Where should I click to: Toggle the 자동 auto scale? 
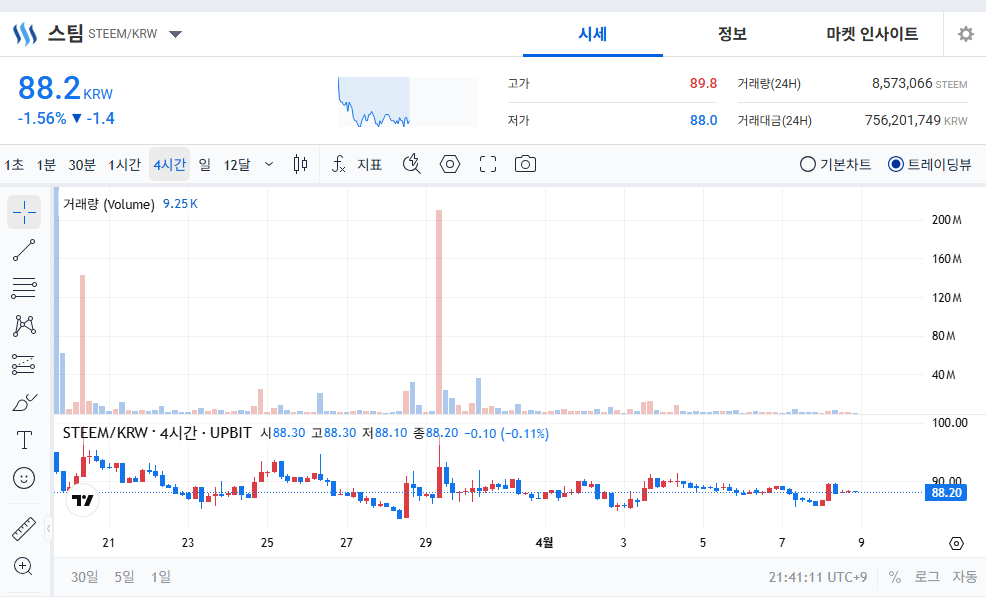(965, 576)
